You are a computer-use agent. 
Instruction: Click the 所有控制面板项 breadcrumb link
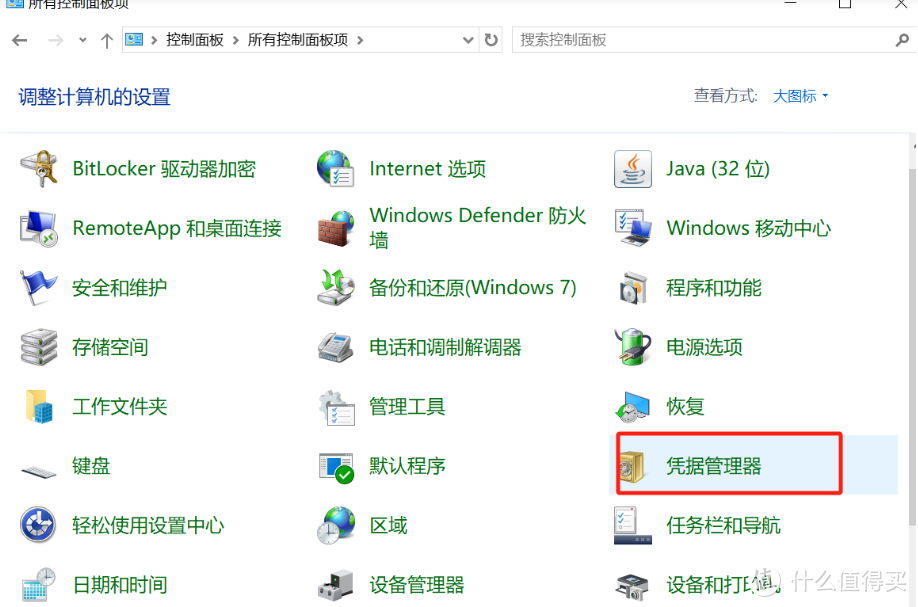[x=297, y=40]
